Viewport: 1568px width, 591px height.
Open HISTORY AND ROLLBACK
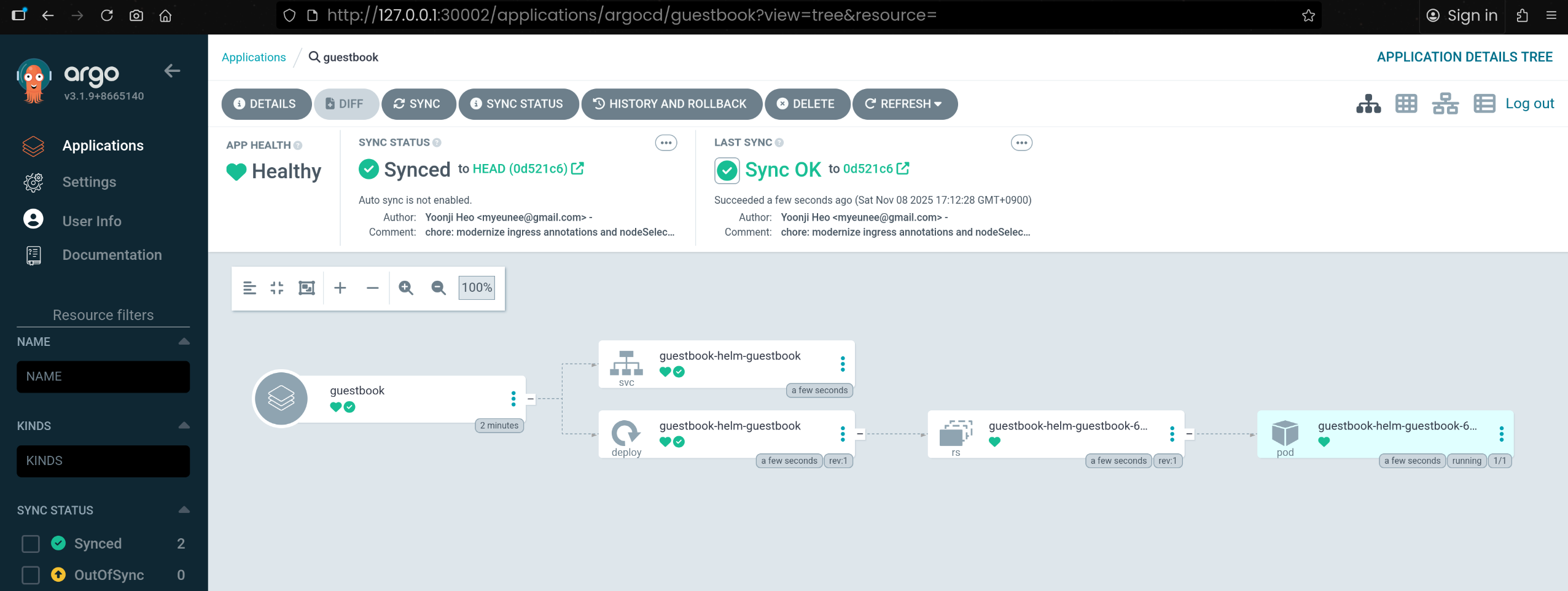click(x=671, y=104)
